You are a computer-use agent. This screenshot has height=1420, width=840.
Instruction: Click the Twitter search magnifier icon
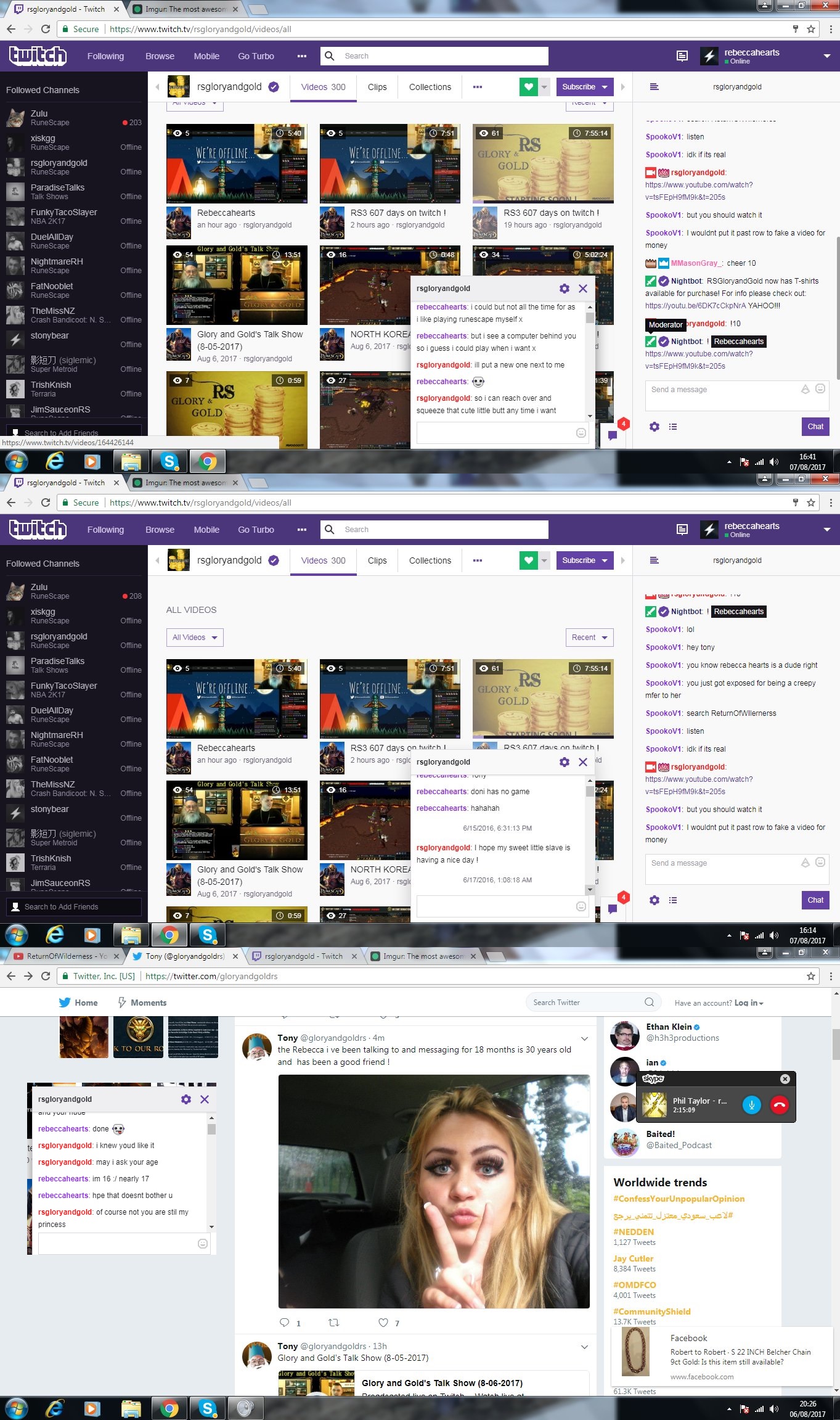click(649, 1002)
